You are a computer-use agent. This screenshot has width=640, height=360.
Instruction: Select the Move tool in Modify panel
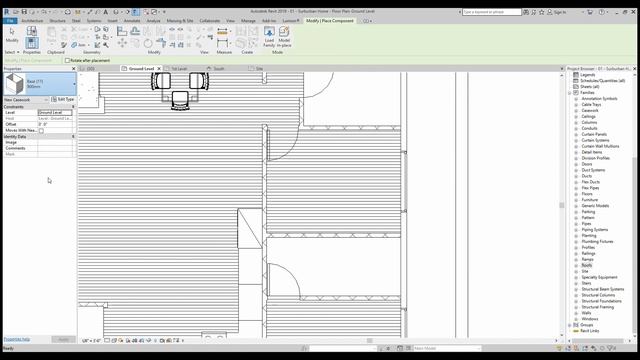click(x=122, y=43)
